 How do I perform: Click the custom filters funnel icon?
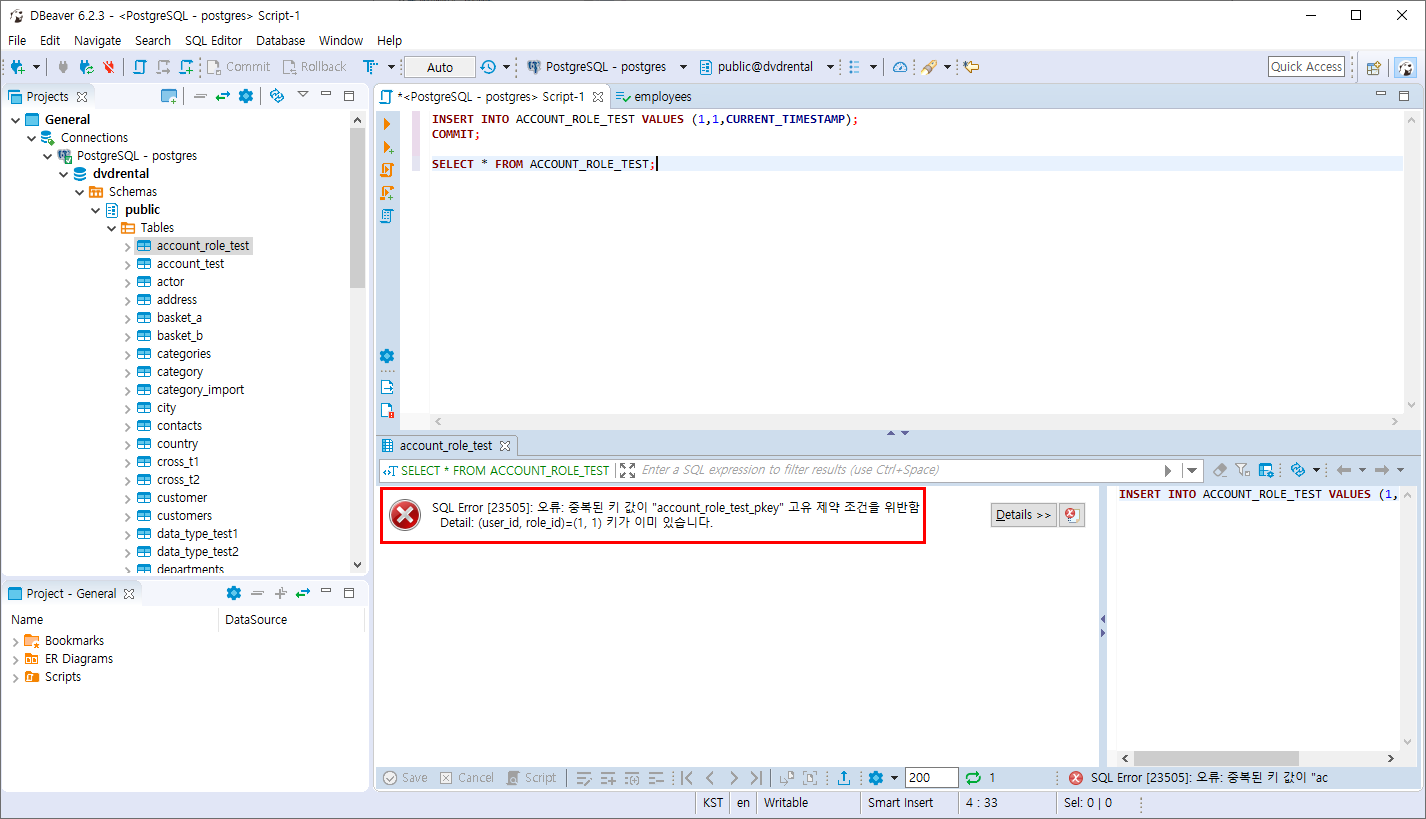point(1242,470)
